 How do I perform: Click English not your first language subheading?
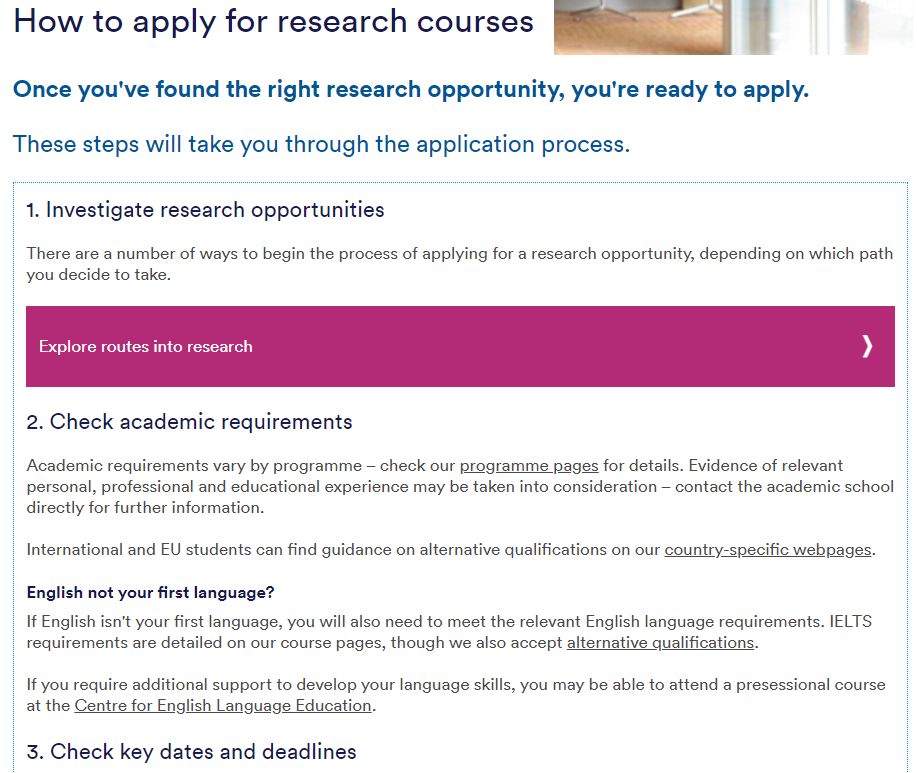pyautogui.click(x=150, y=593)
